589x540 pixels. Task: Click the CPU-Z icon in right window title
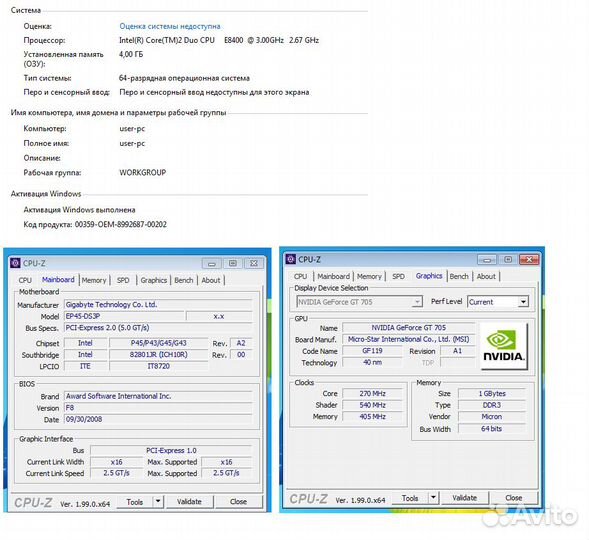click(x=291, y=259)
